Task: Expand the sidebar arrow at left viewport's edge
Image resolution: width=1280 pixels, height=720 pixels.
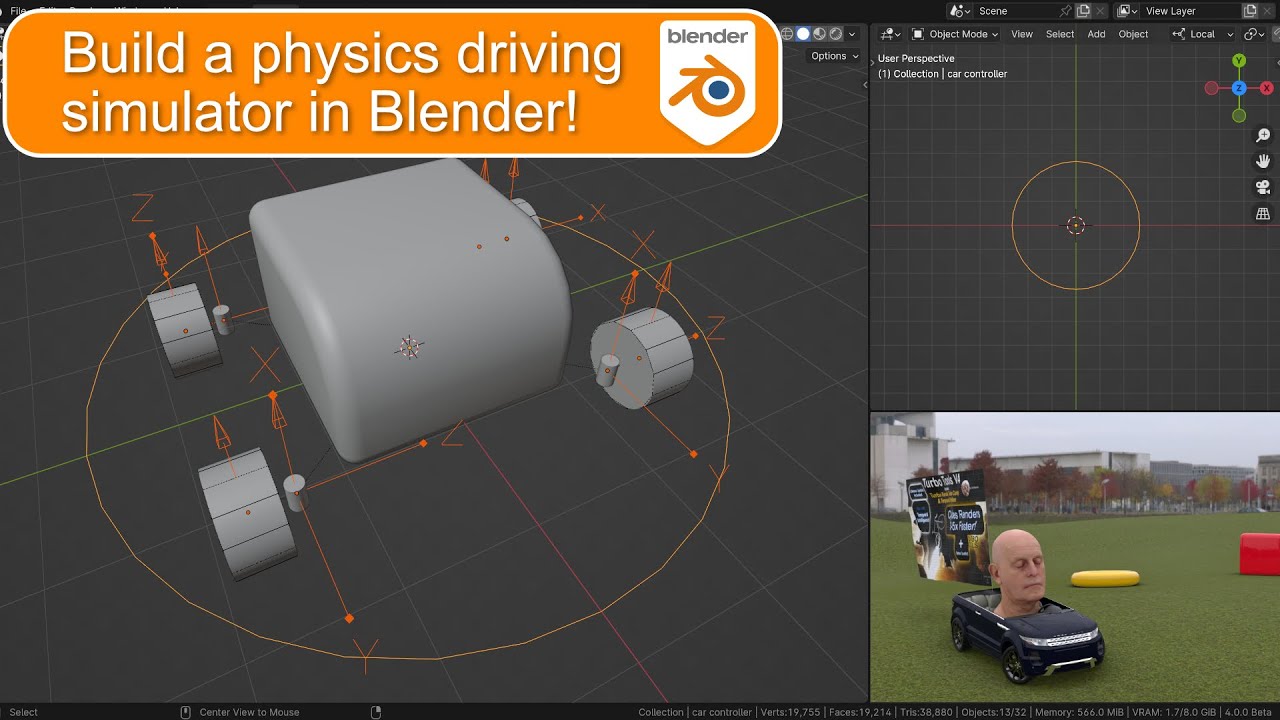Action: click(x=865, y=84)
